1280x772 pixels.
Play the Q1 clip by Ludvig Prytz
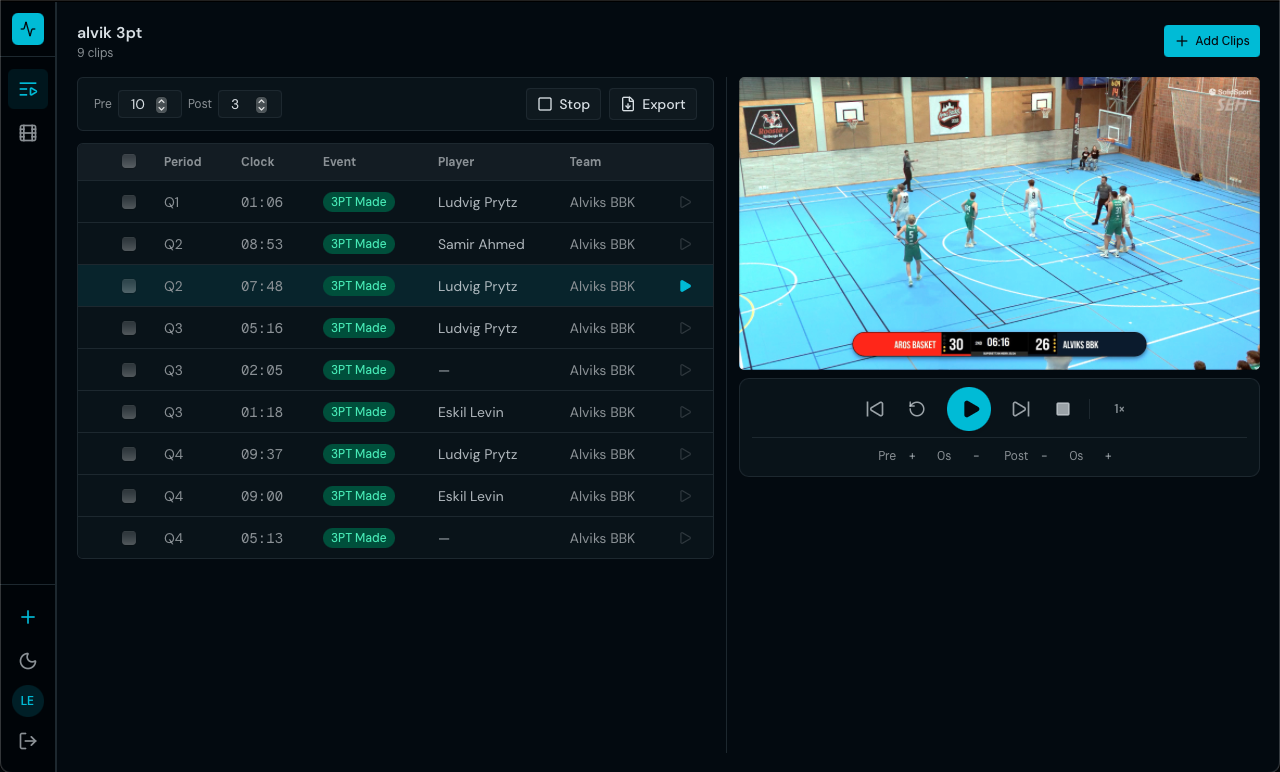(685, 201)
